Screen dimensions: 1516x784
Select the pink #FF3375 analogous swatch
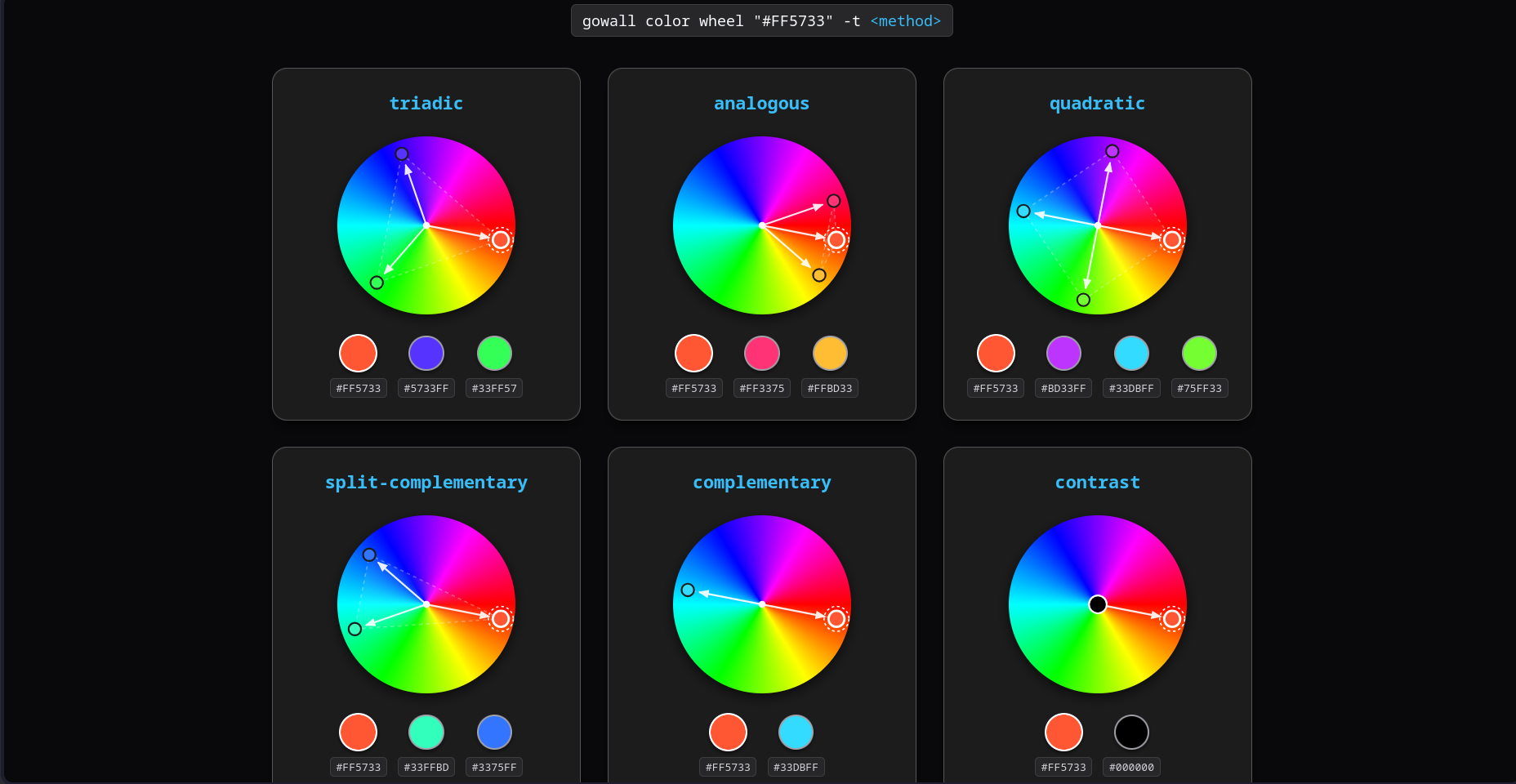(x=761, y=354)
